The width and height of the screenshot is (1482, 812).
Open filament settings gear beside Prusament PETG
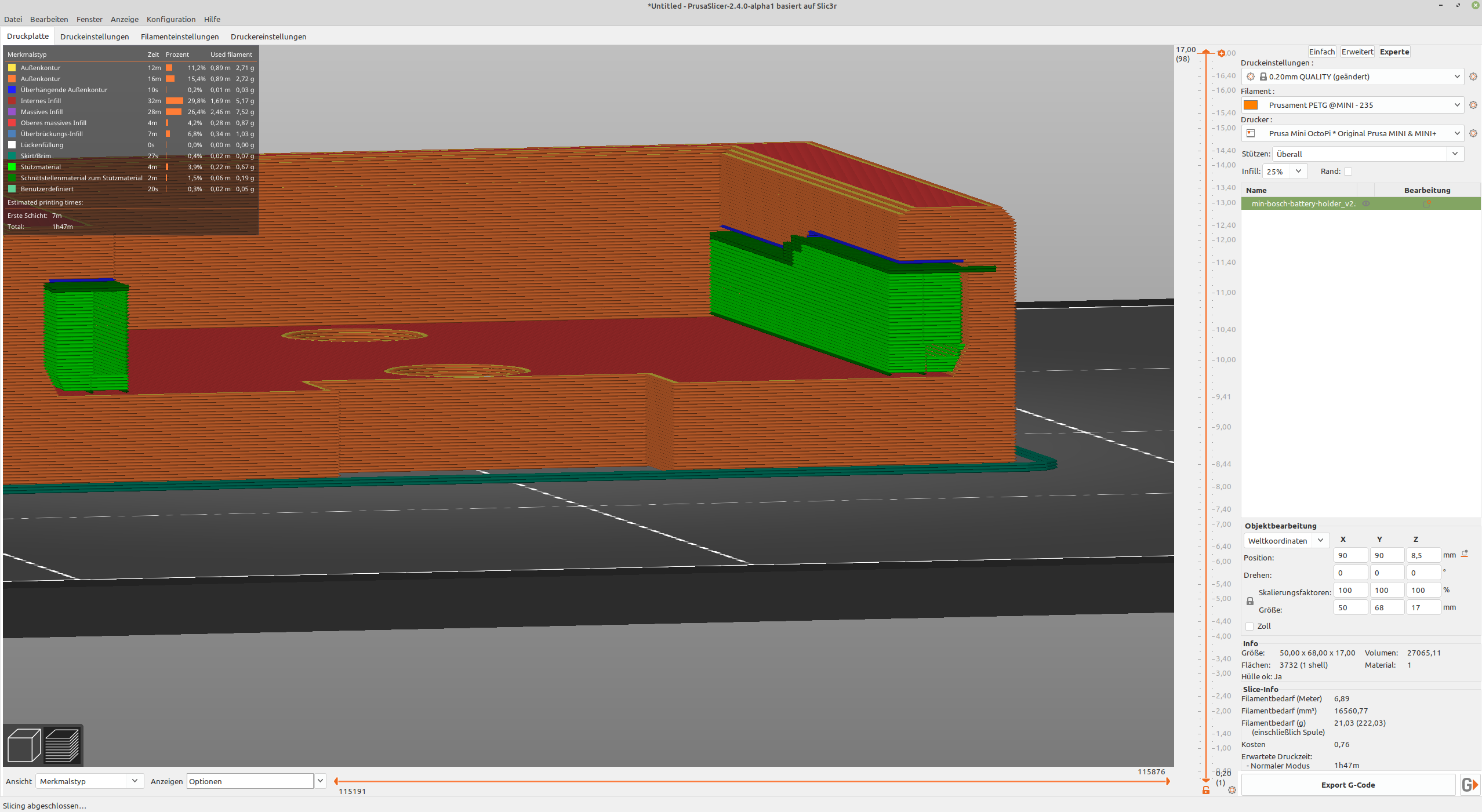[1473, 105]
